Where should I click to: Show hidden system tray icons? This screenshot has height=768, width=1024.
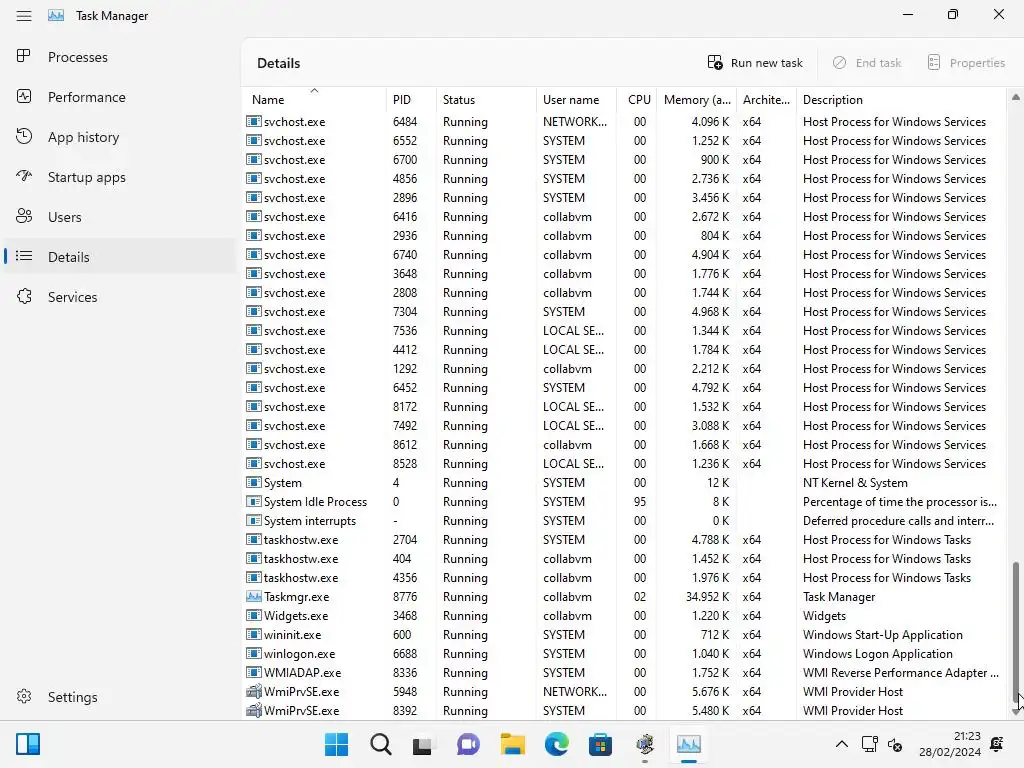[842, 744]
